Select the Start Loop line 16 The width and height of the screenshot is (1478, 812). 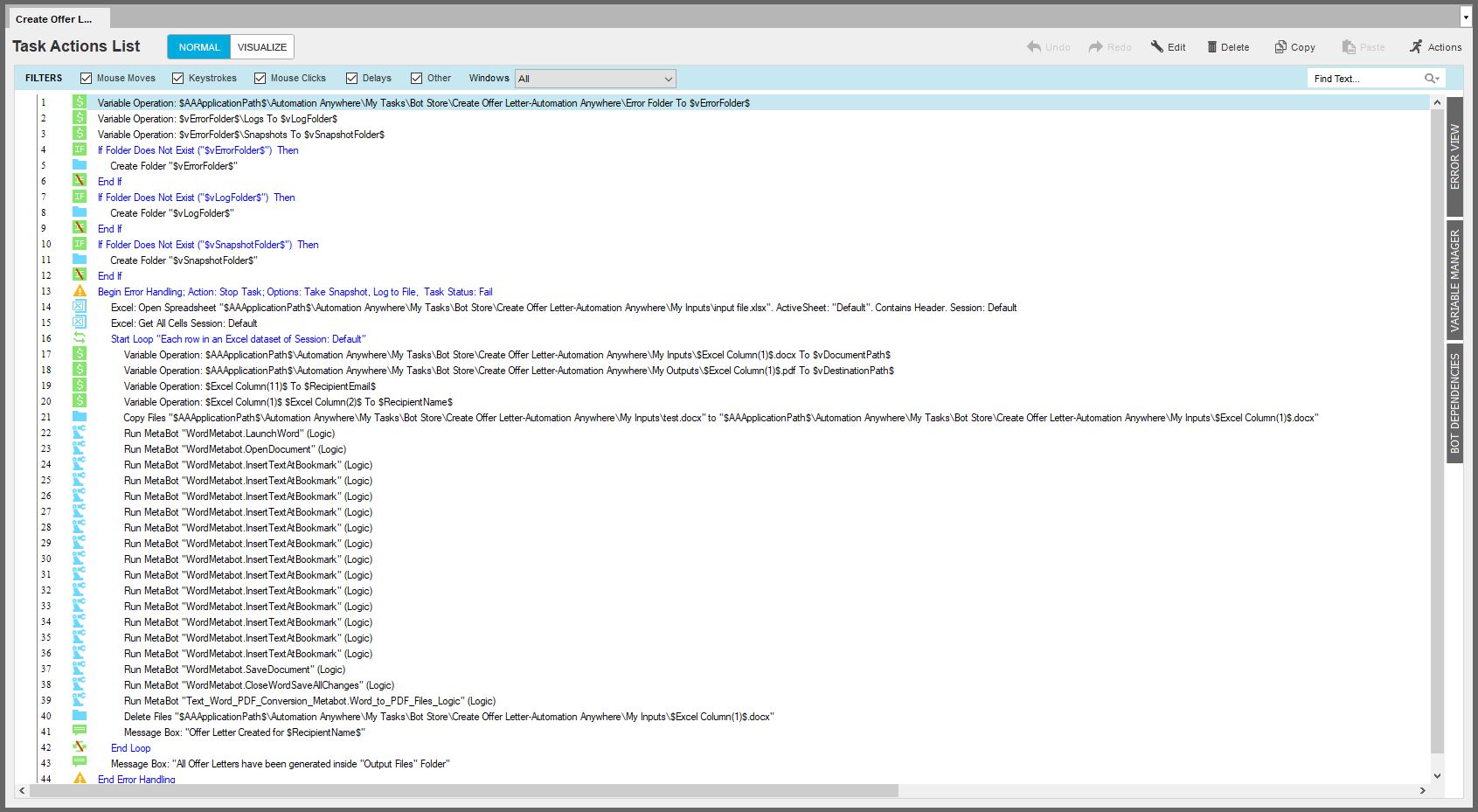238,339
